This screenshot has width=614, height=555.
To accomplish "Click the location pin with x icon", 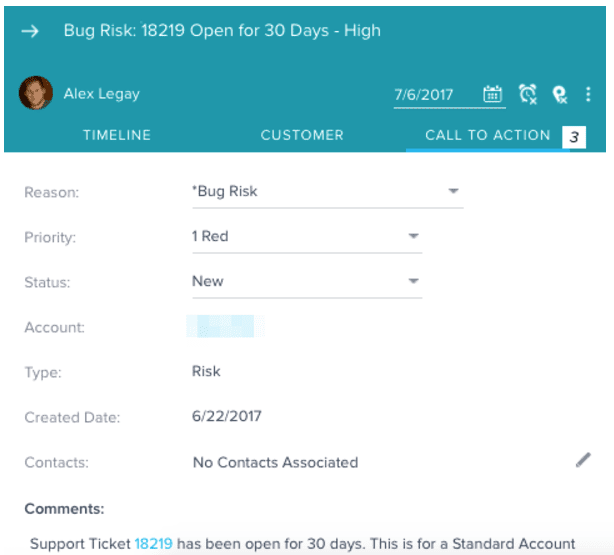I will [x=560, y=94].
